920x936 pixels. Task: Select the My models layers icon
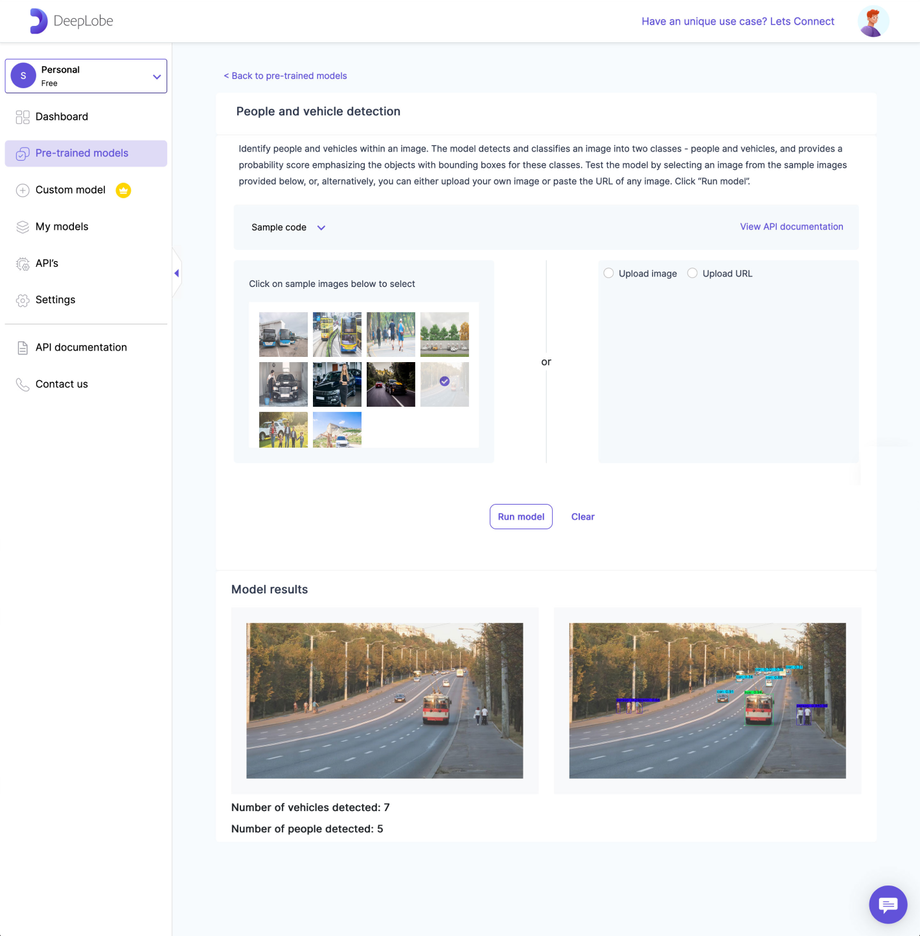[21, 227]
